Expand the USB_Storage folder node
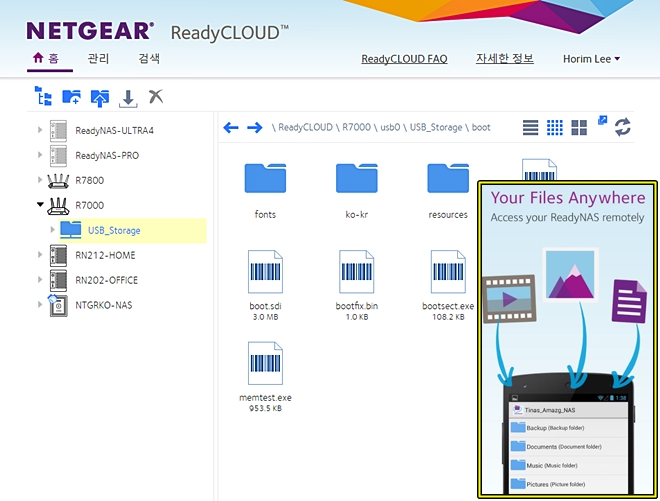 point(52,229)
